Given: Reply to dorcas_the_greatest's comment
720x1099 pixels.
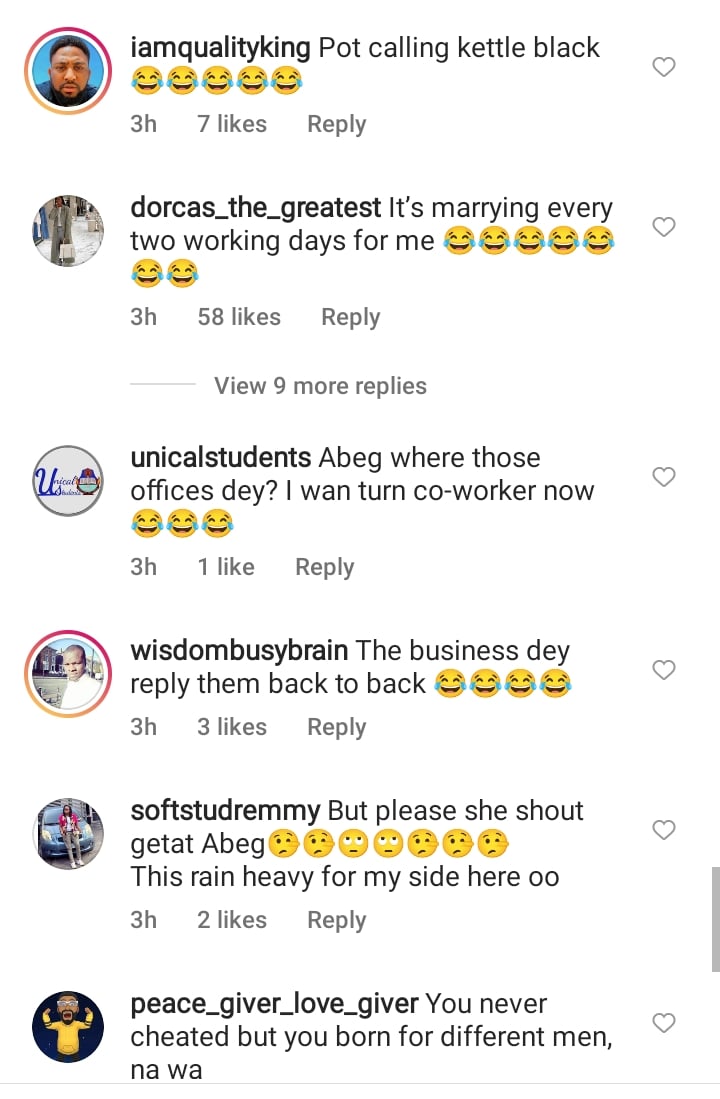Looking at the screenshot, I should (x=350, y=317).
